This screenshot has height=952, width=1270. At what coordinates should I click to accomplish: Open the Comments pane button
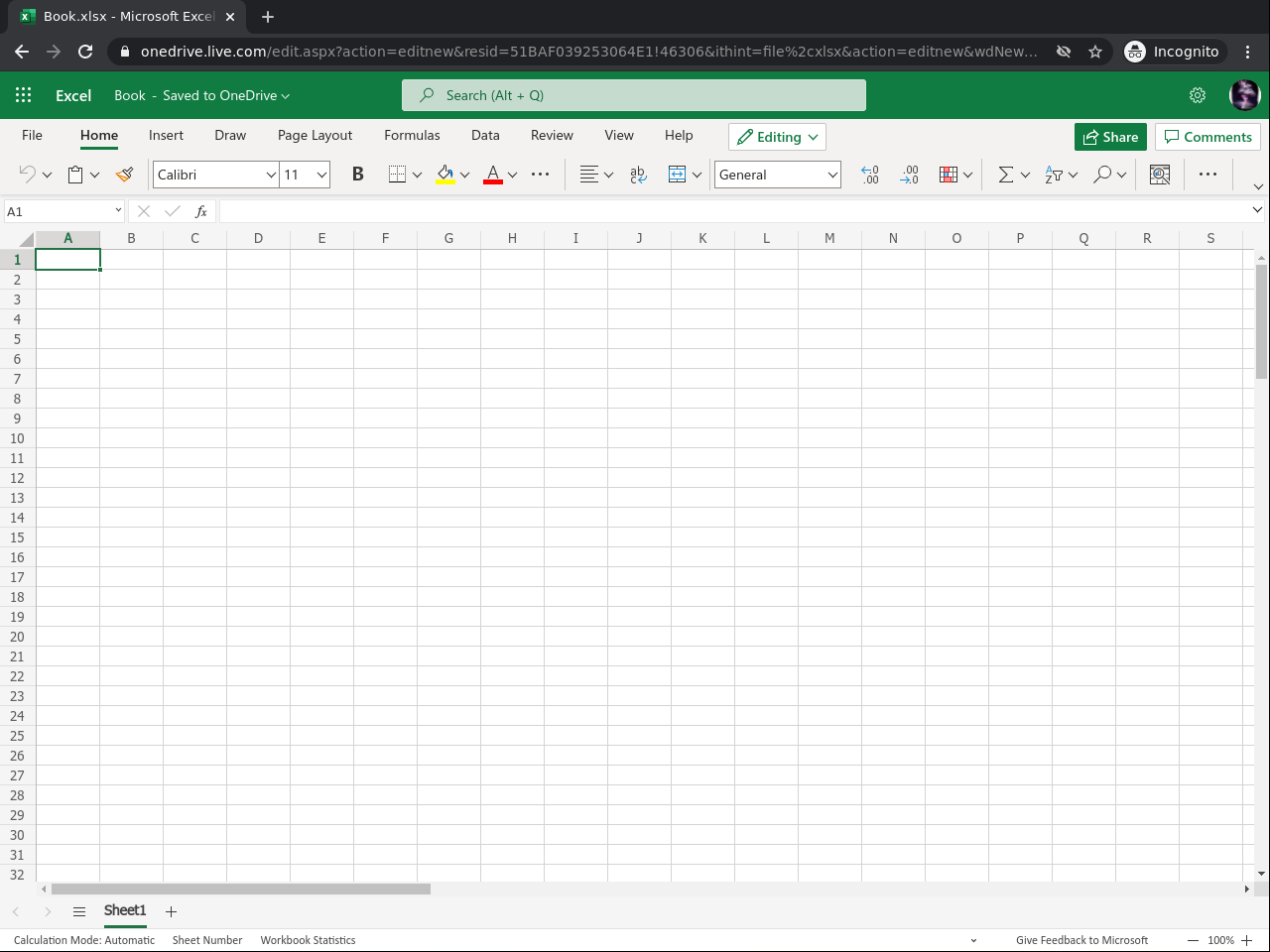pyautogui.click(x=1207, y=137)
